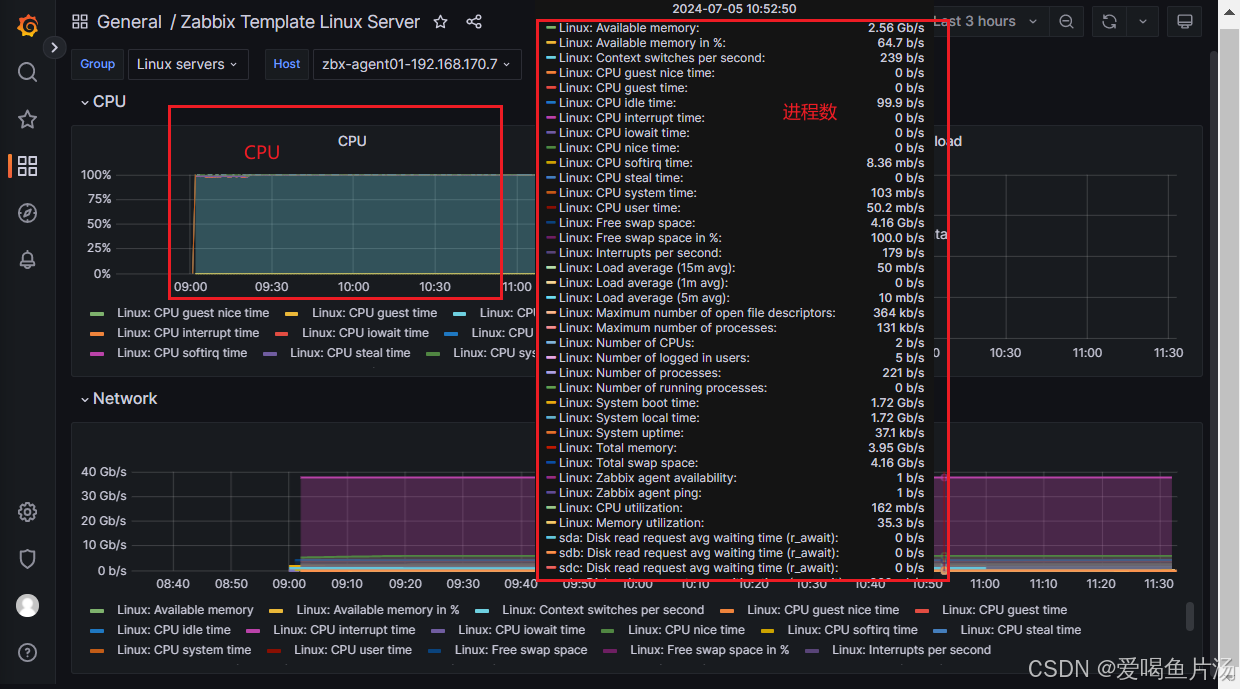Viewport: 1240px width, 689px height.
Task: Open starred dashboards from the sidebar
Action: [x=28, y=119]
